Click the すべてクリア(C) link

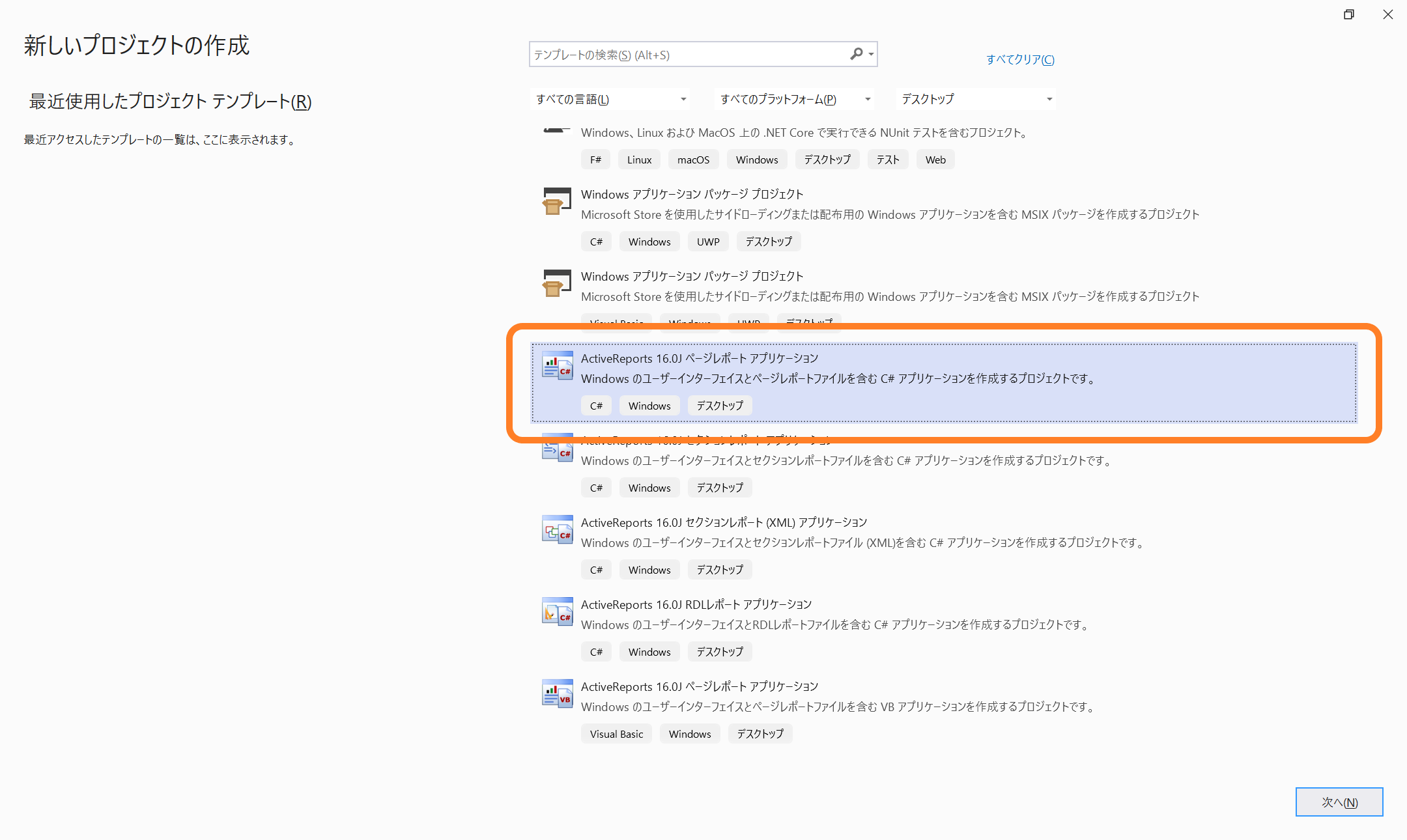coord(1020,59)
